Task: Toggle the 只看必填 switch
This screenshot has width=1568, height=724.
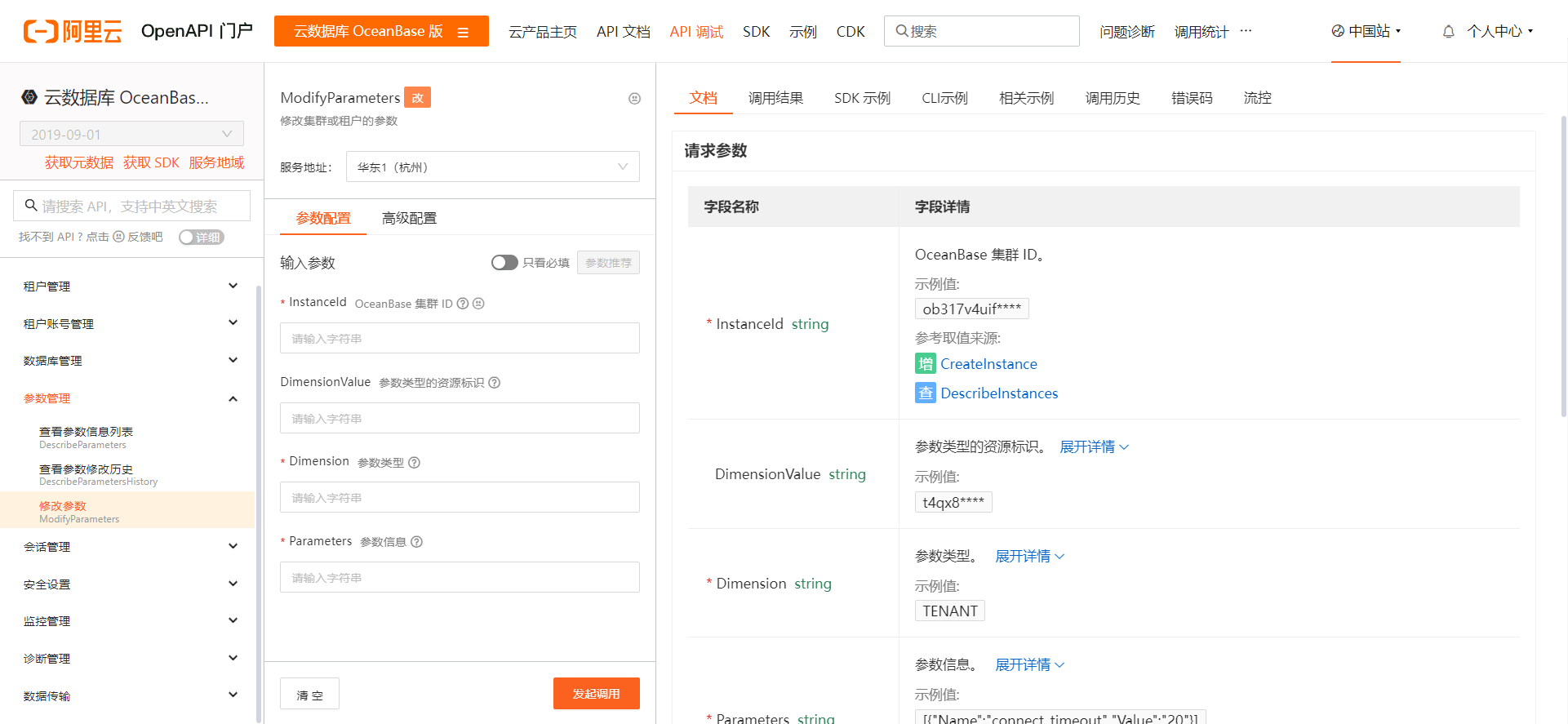Action: tap(504, 262)
